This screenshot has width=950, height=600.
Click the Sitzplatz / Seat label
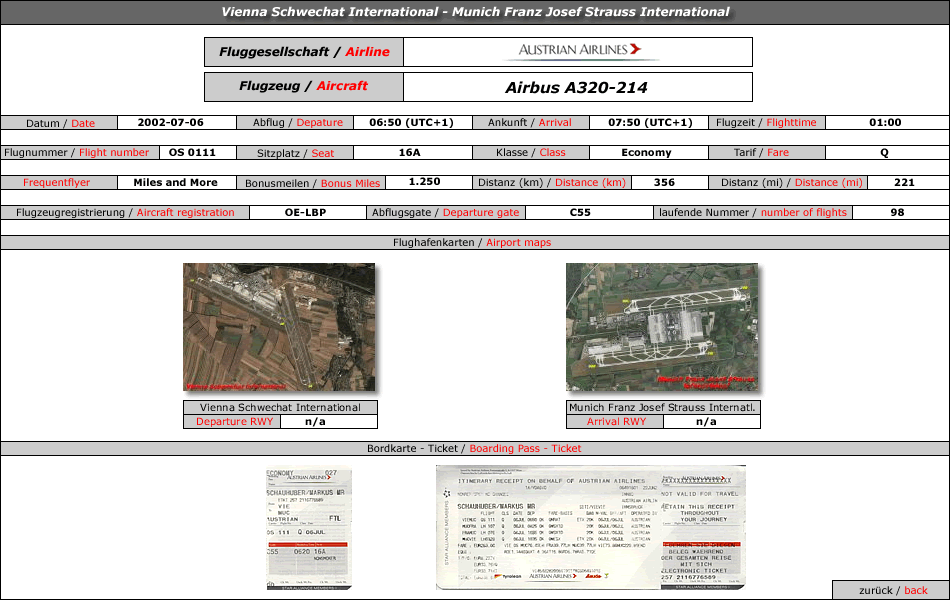pos(295,153)
